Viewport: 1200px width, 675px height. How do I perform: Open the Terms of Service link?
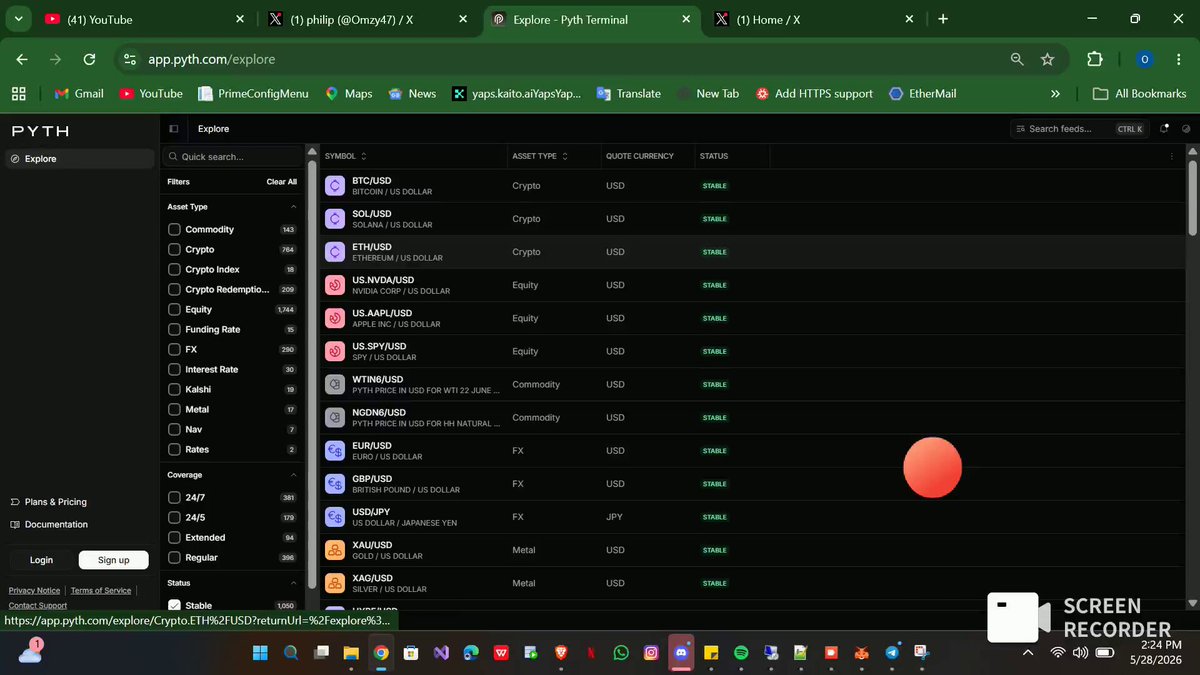(x=101, y=591)
